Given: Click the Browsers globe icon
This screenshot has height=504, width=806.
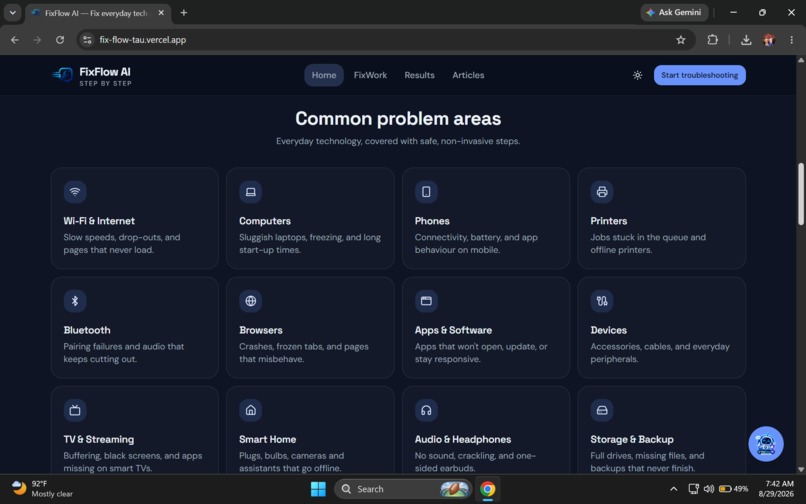Looking at the screenshot, I should [250, 301].
